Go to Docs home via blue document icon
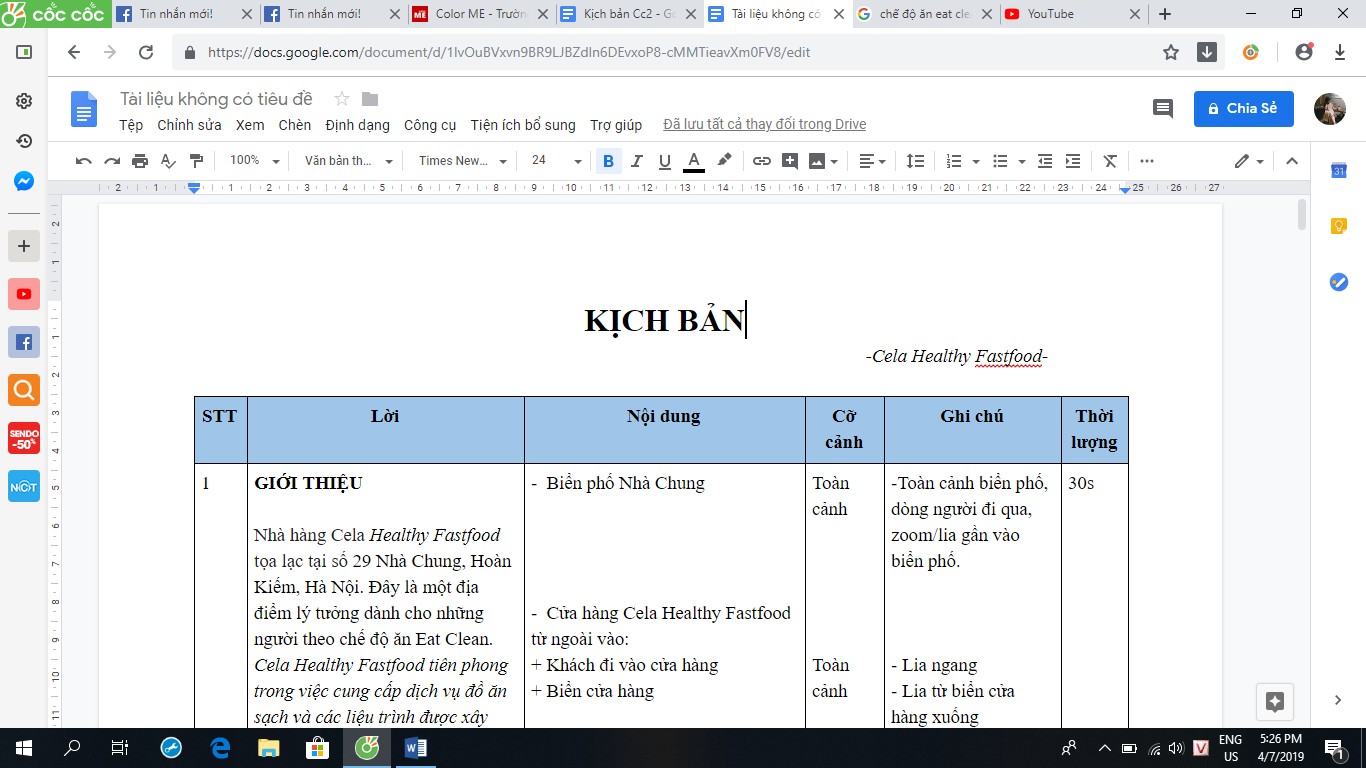1366x768 pixels. point(84,109)
